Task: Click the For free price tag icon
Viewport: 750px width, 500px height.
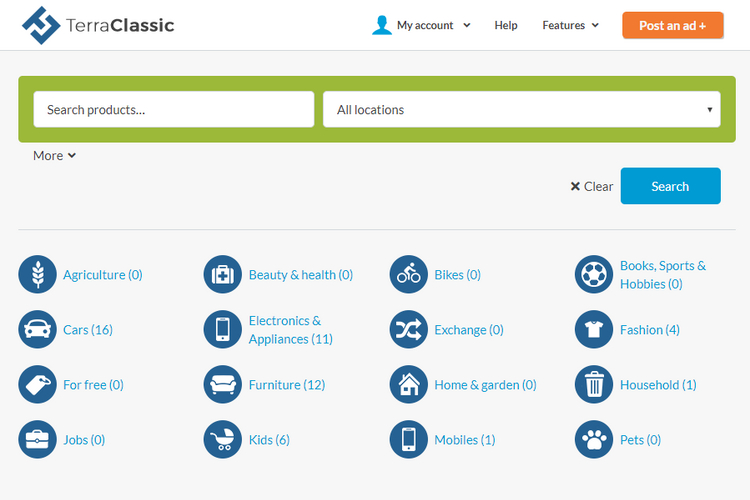Action: tap(37, 384)
